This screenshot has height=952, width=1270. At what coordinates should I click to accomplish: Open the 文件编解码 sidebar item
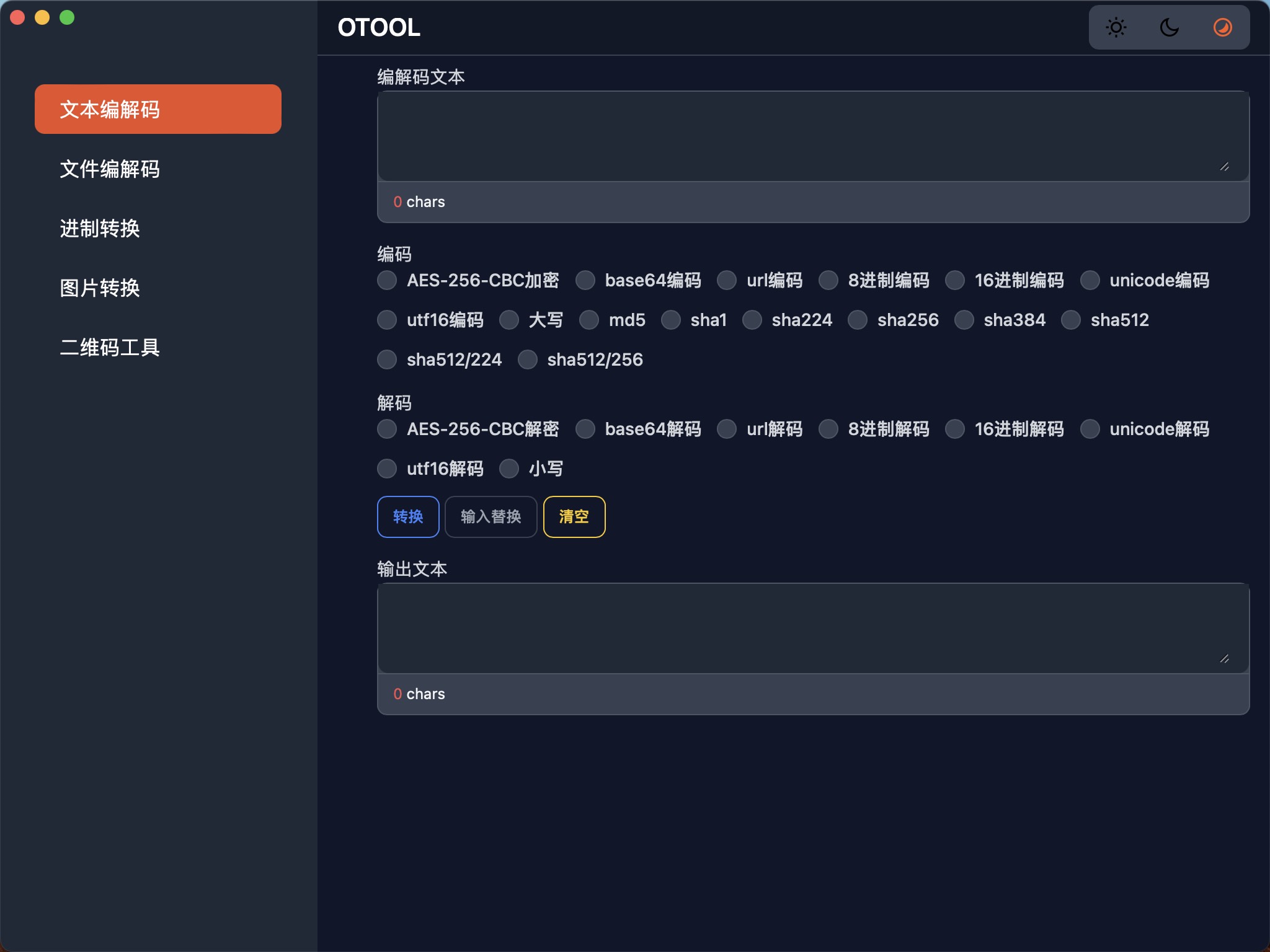click(110, 169)
